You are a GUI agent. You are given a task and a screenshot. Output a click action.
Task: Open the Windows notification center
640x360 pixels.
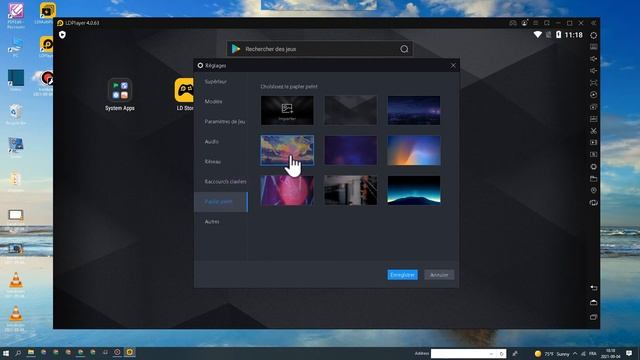click(x=629, y=353)
